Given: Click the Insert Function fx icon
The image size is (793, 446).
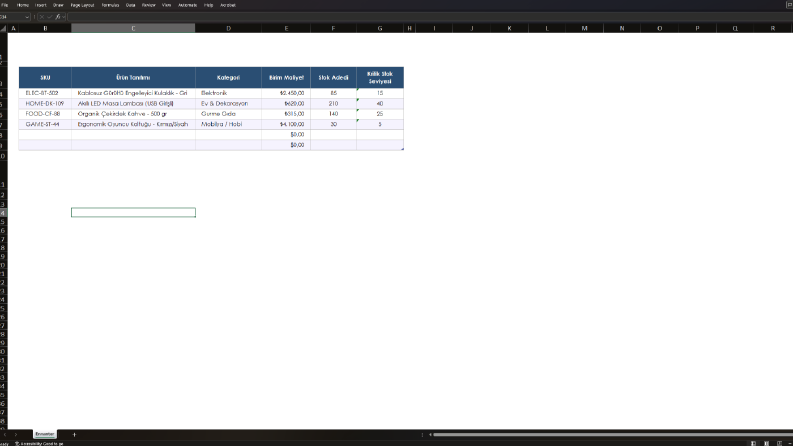Looking at the screenshot, I should click(58, 17).
